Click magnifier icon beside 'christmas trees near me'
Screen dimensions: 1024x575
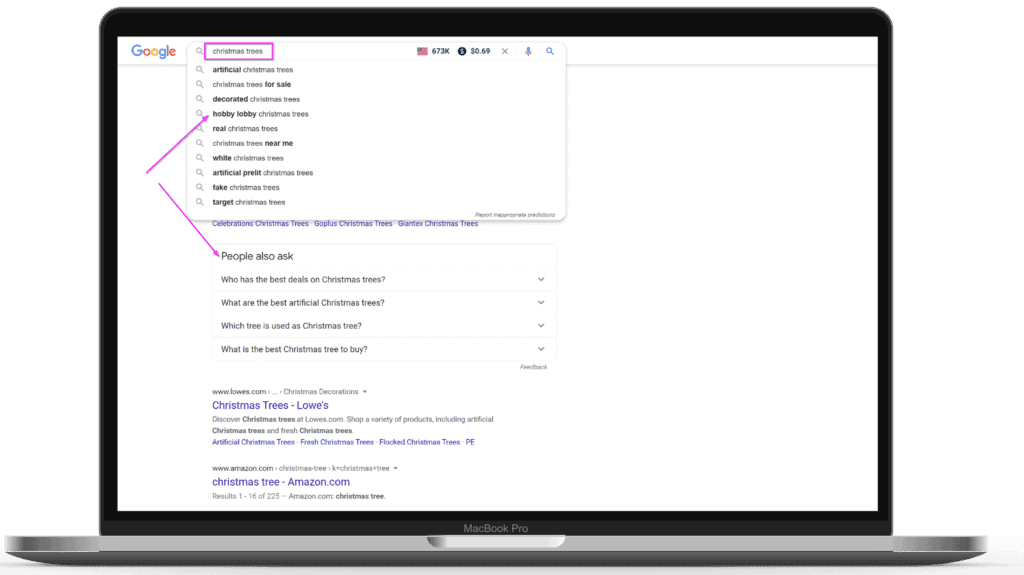coord(200,143)
